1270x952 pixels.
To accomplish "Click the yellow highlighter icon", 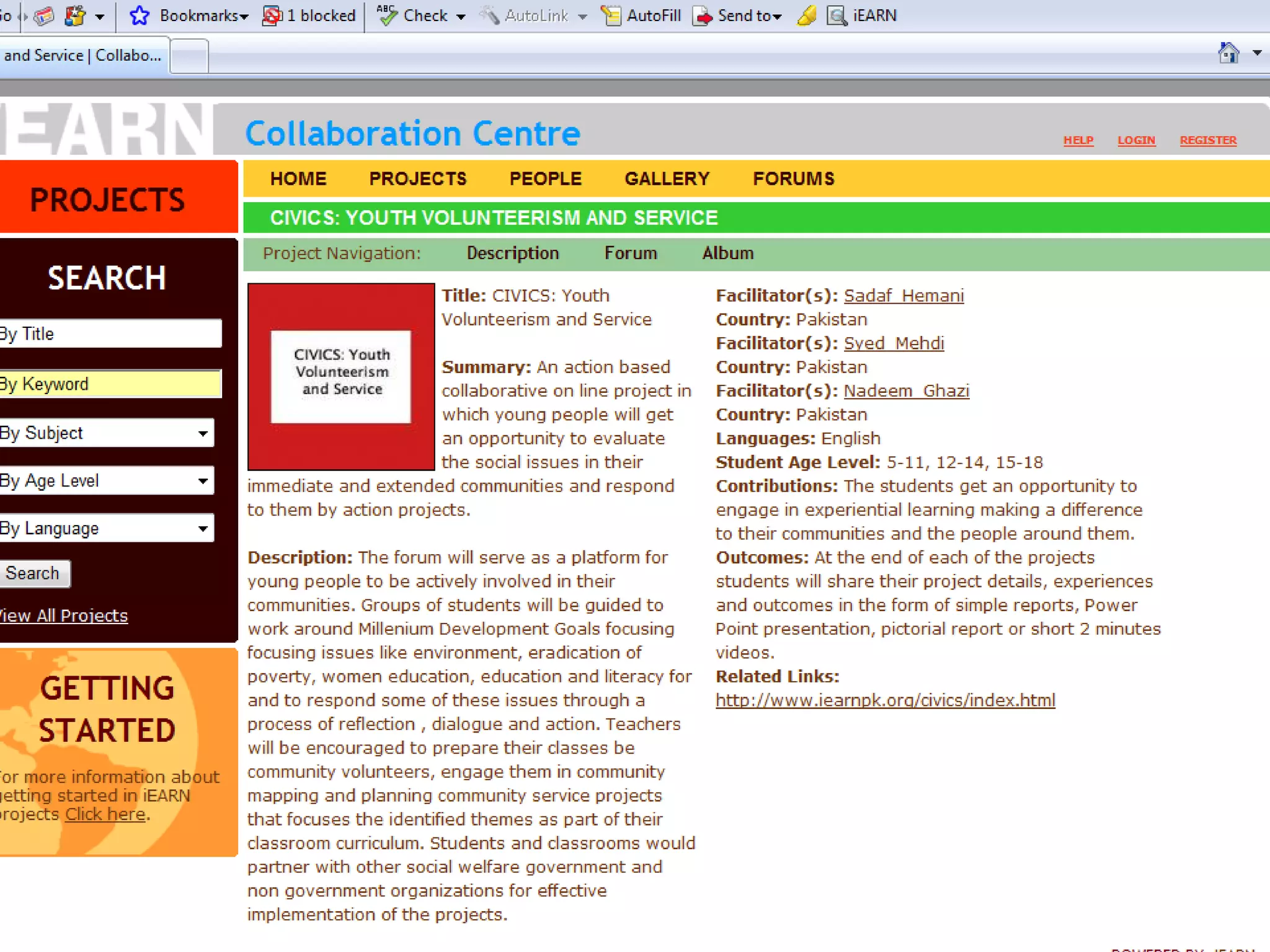I will point(807,15).
